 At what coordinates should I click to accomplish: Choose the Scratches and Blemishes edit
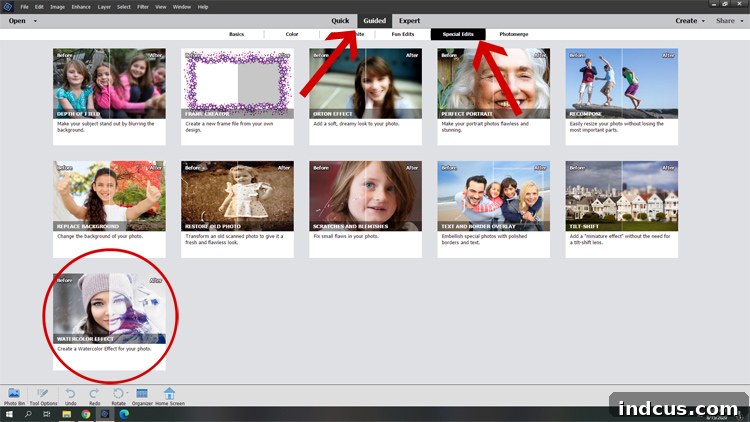(x=365, y=209)
